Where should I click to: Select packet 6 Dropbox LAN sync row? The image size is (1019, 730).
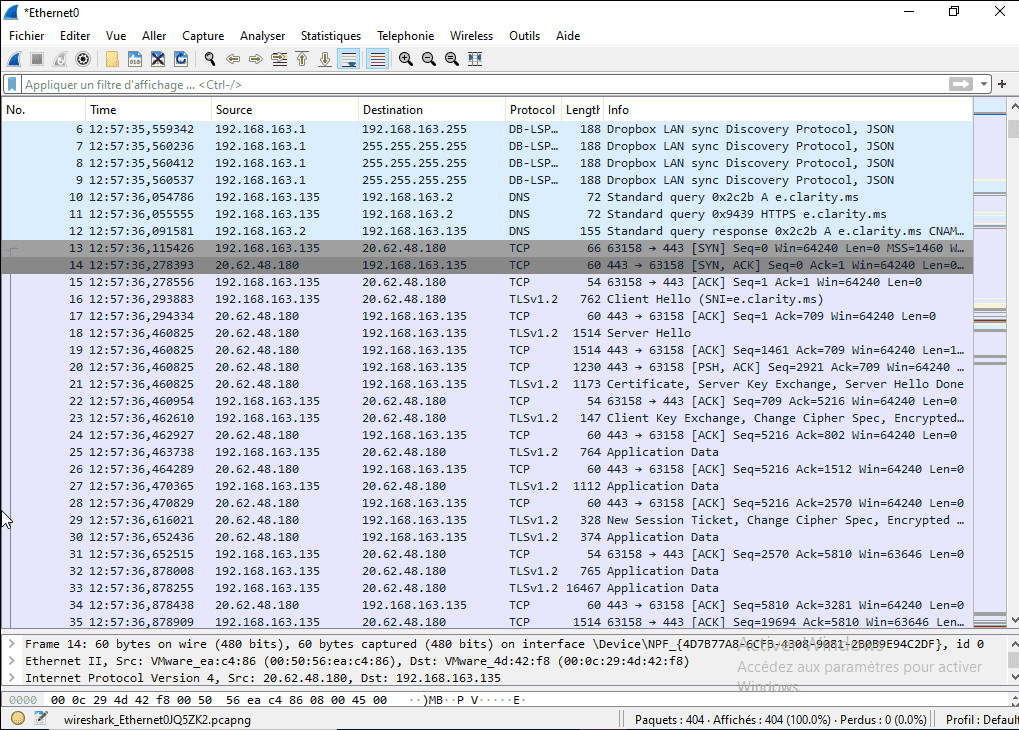click(487, 129)
